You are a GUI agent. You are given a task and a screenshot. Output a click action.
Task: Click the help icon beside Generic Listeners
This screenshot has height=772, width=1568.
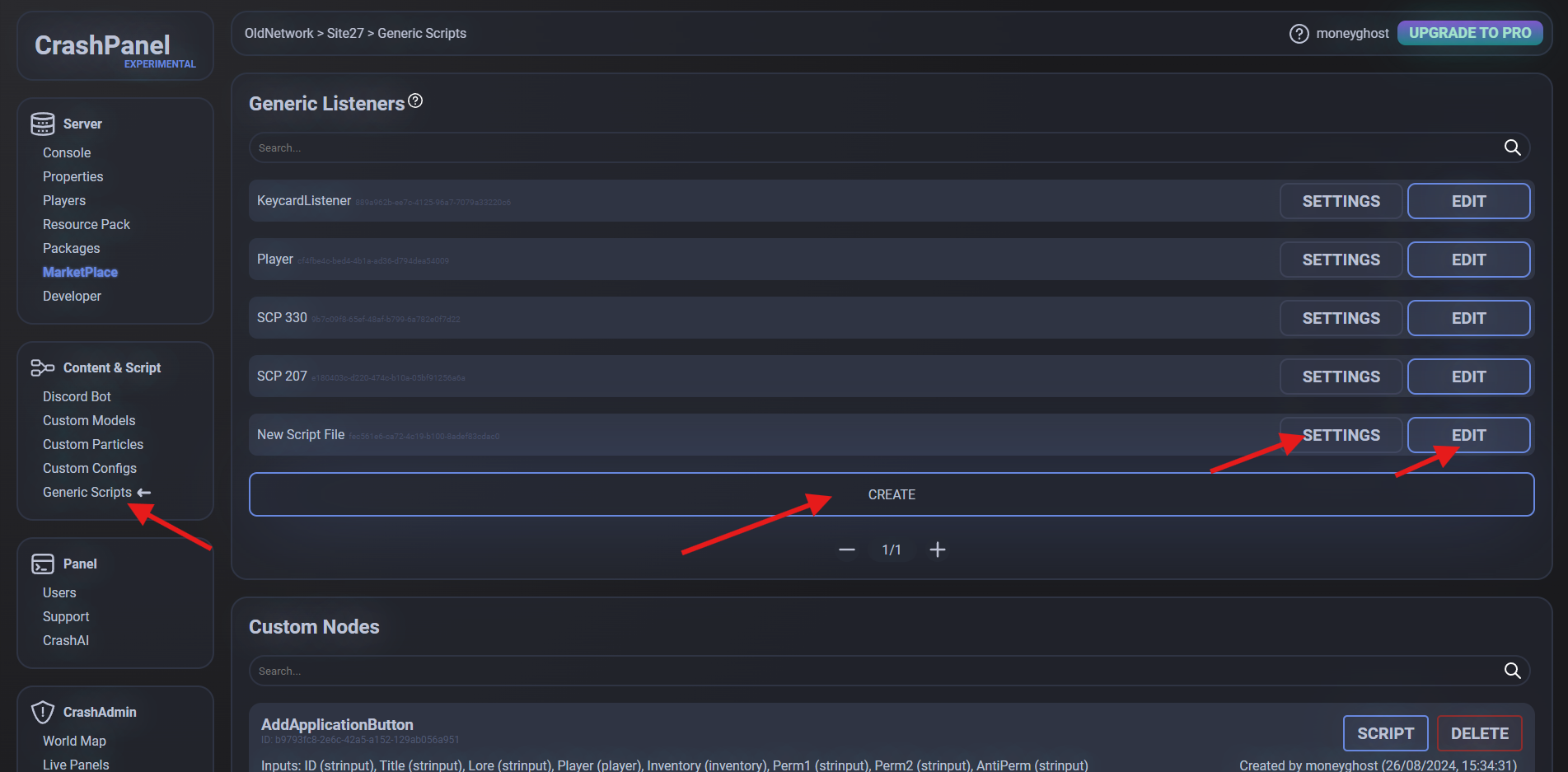(x=415, y=101)
